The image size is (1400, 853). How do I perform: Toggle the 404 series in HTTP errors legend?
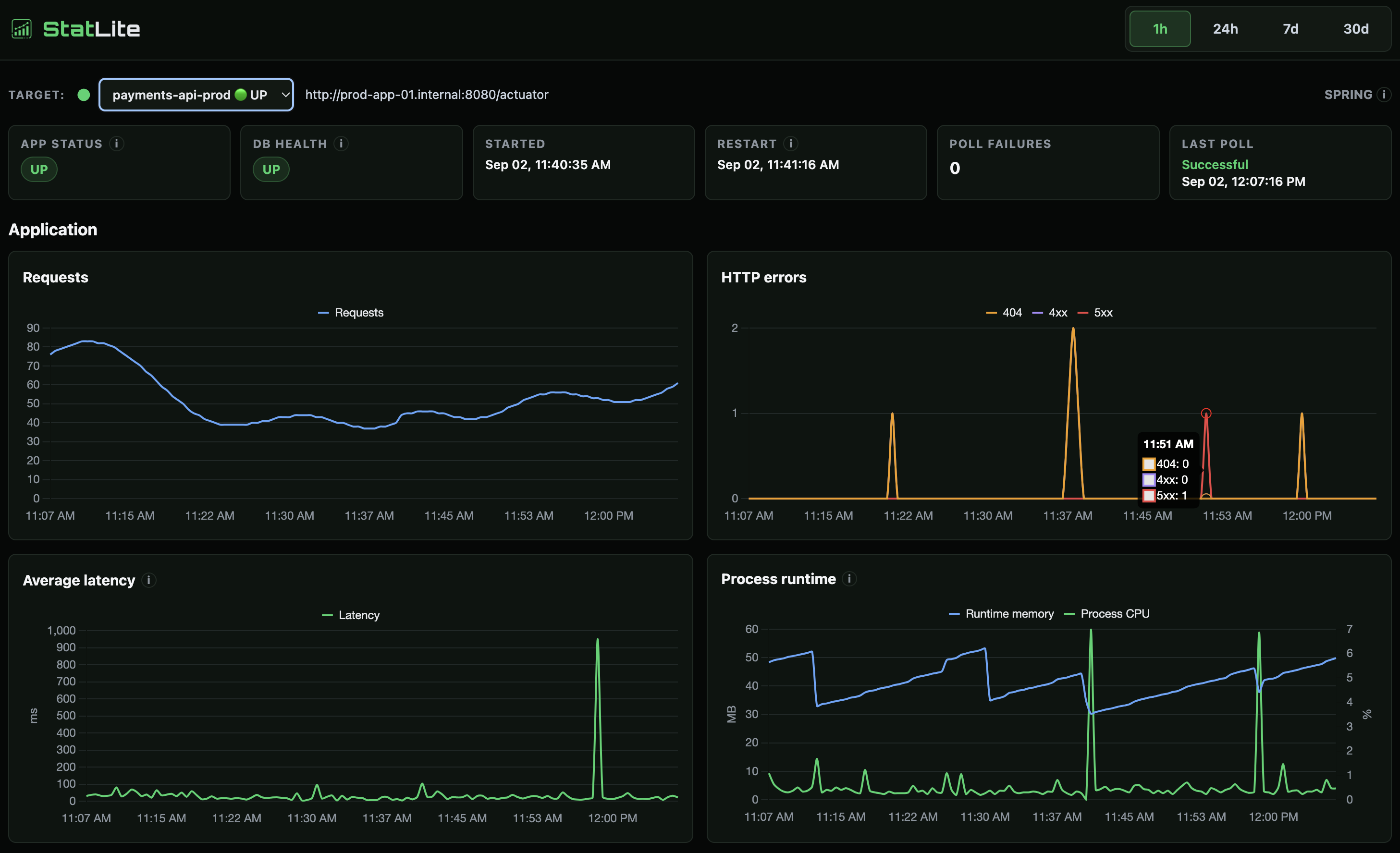(x=1004, y=312)
